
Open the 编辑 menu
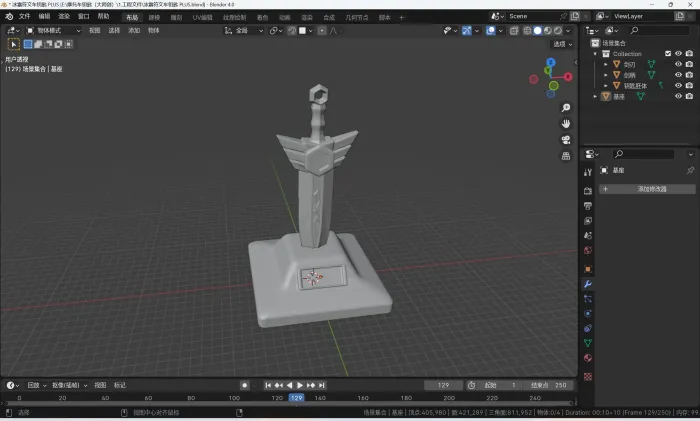[x=44, y=17]
